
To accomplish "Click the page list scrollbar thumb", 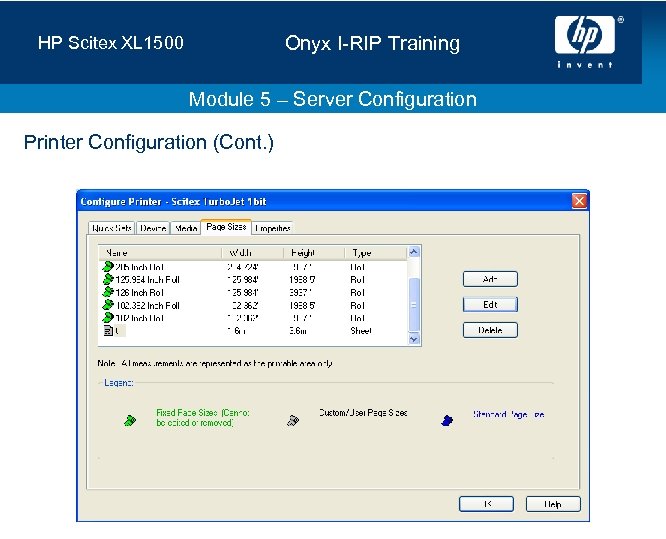I will 414,305.
